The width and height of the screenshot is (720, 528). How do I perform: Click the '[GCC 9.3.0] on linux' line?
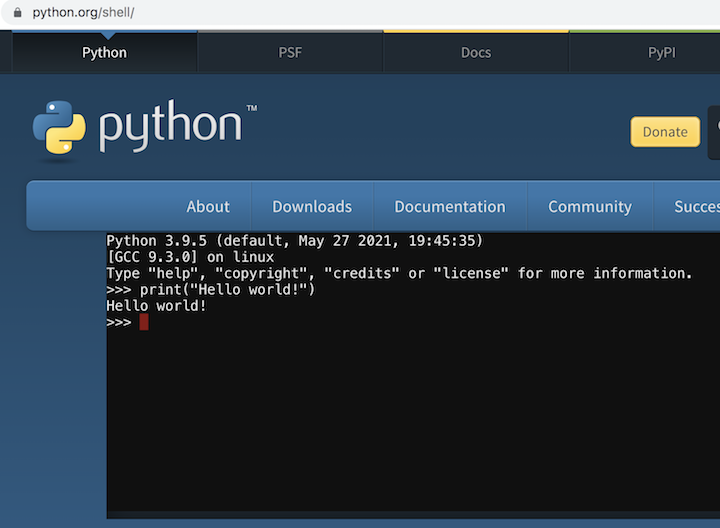pyautogui.click(x=190, y=257)
